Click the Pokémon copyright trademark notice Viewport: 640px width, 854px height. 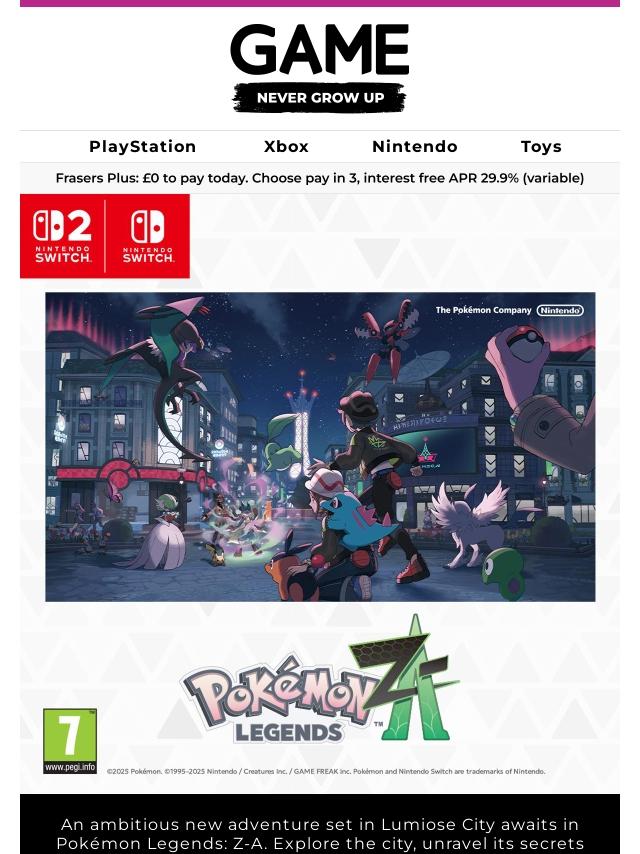(326, 771)
